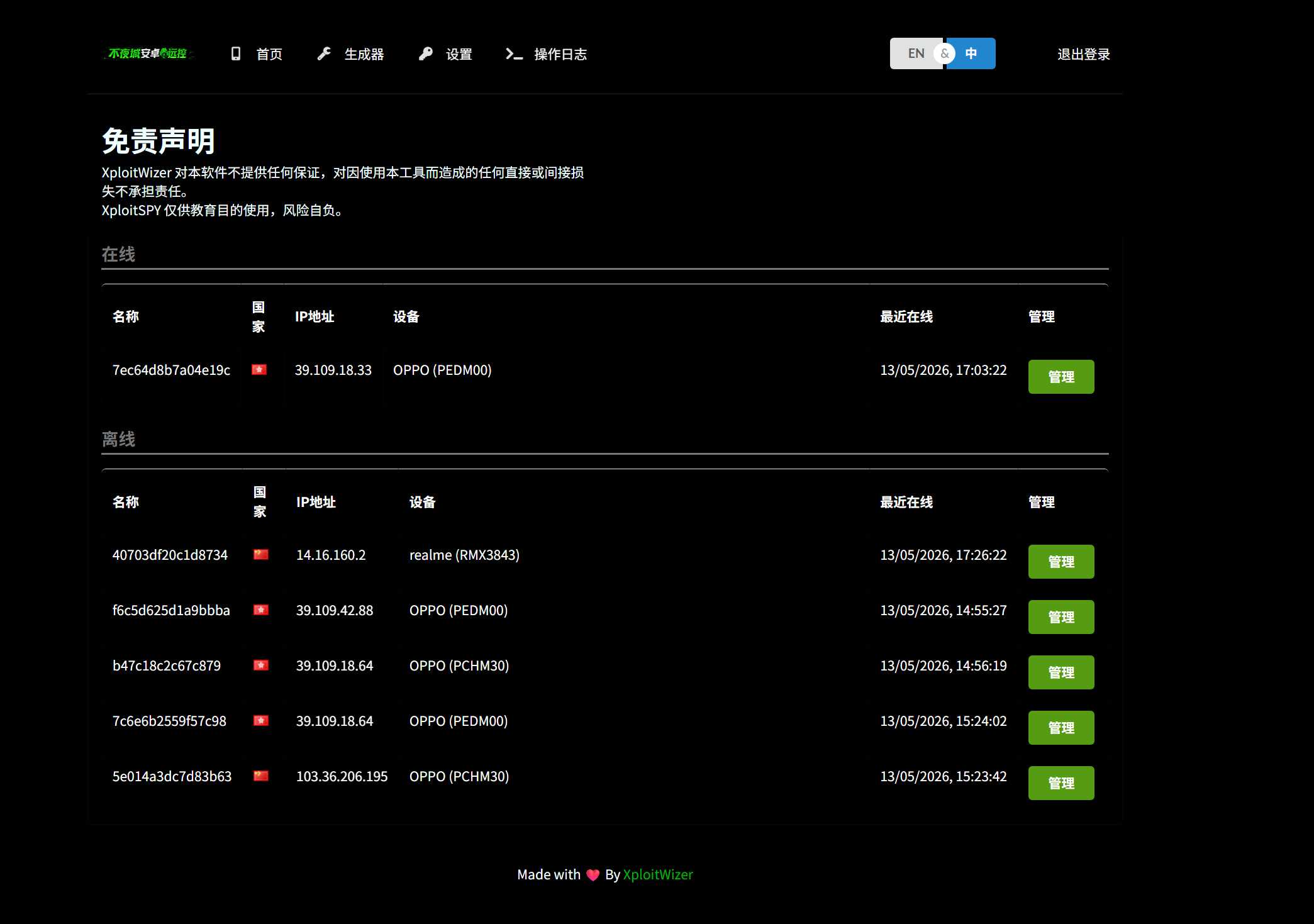The image size is (1314, 924).
Task: Click device name 7c6e6b2559f57c98
Action: [169, 721]
